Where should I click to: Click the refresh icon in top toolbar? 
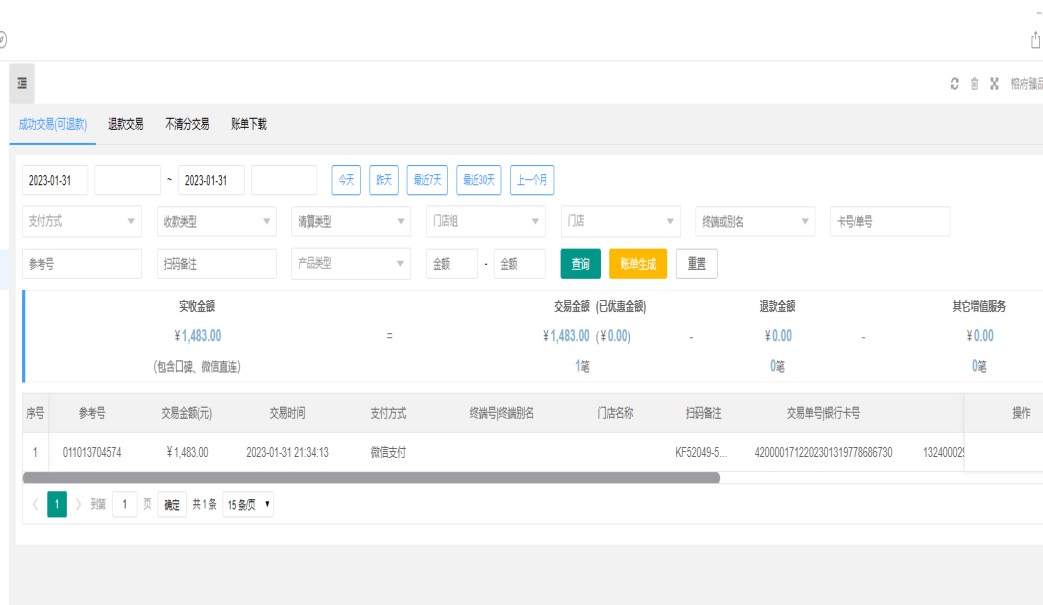pos(955,84)
